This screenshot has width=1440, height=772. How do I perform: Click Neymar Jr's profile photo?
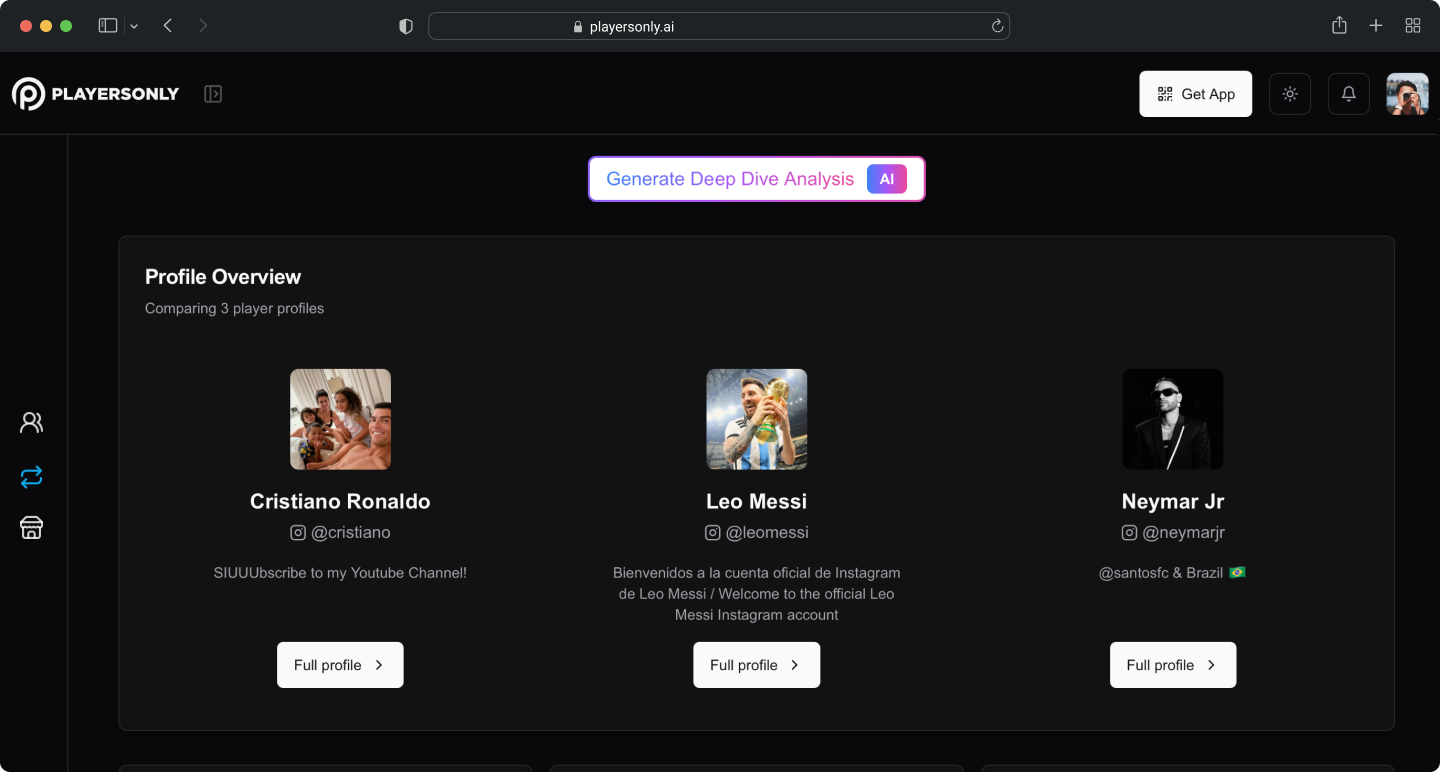point(1172,419)
